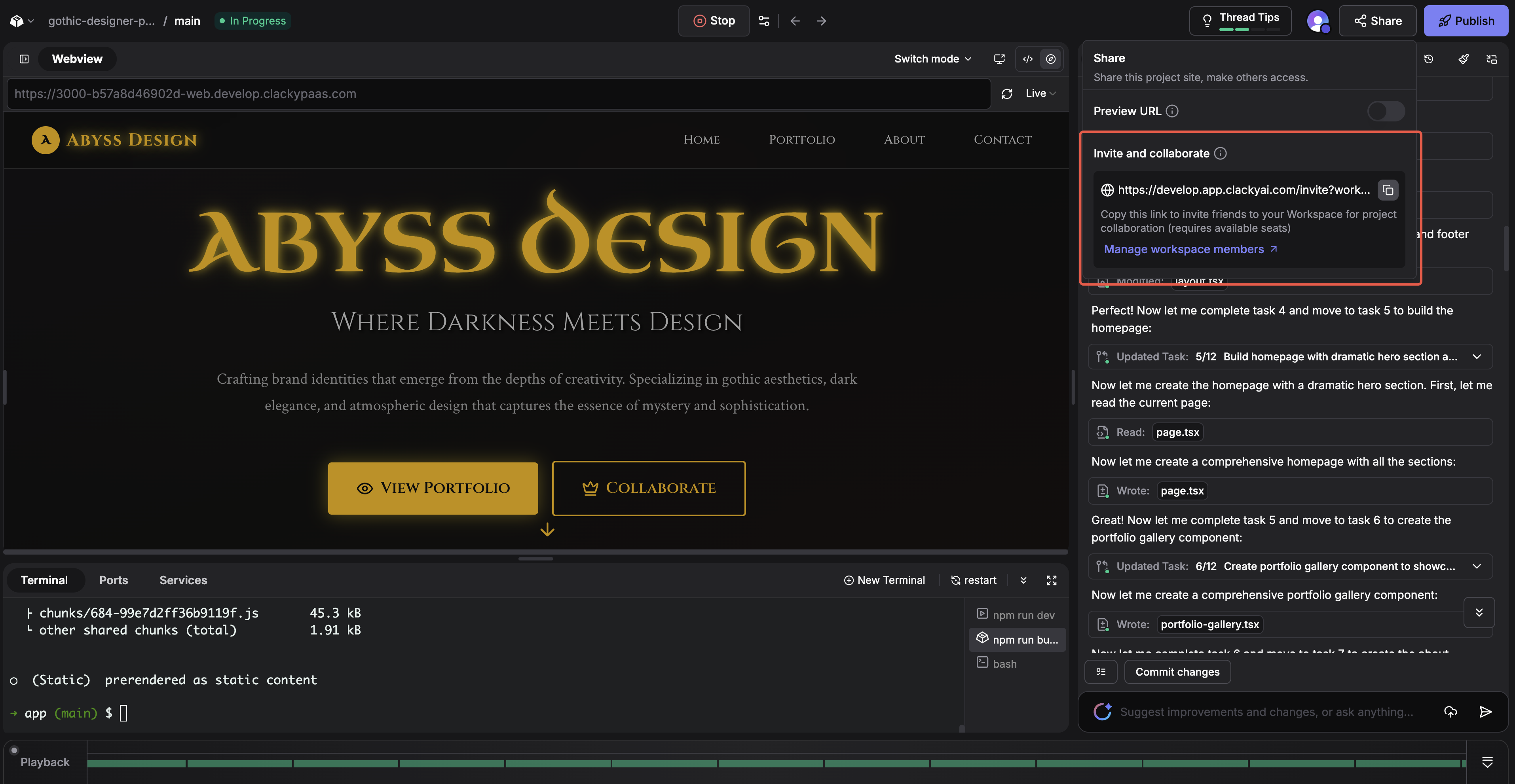Open Thread Tips

1240,21
